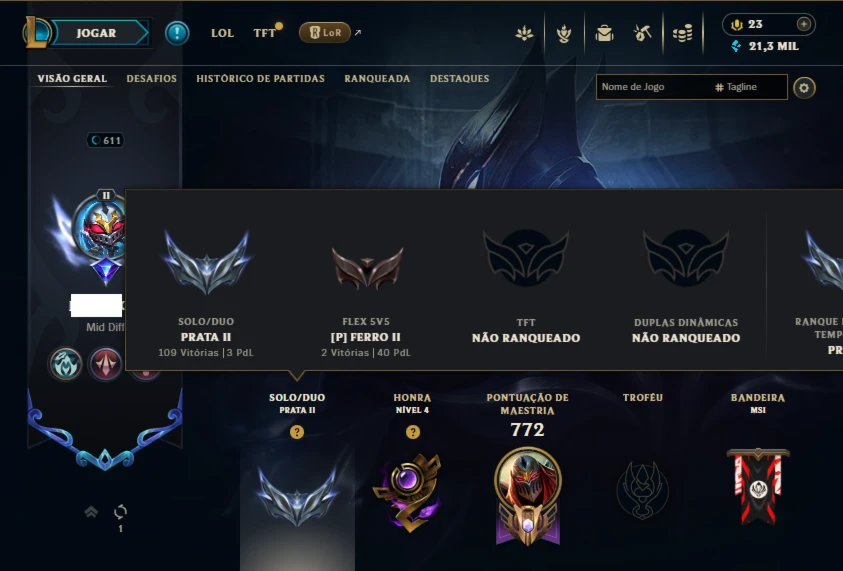Open the Store coins icon
Viewport: 843px width, 571px height.
(x=683, y=34)
